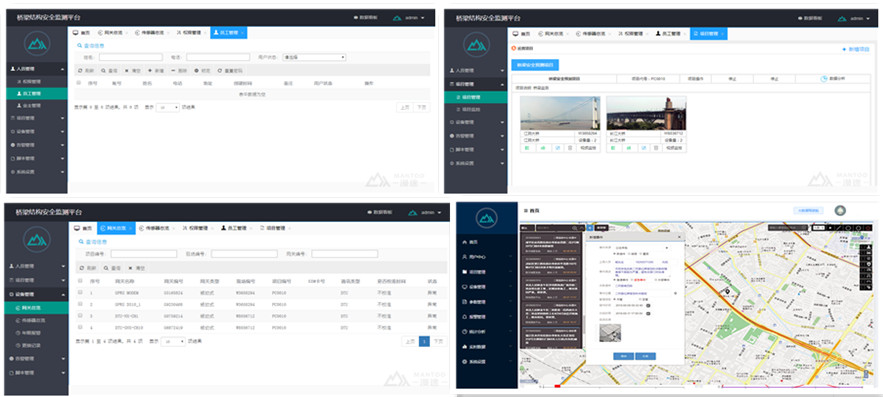
Task: Check the GPRS MODEM row checkbox
Action: pos(80,292)
